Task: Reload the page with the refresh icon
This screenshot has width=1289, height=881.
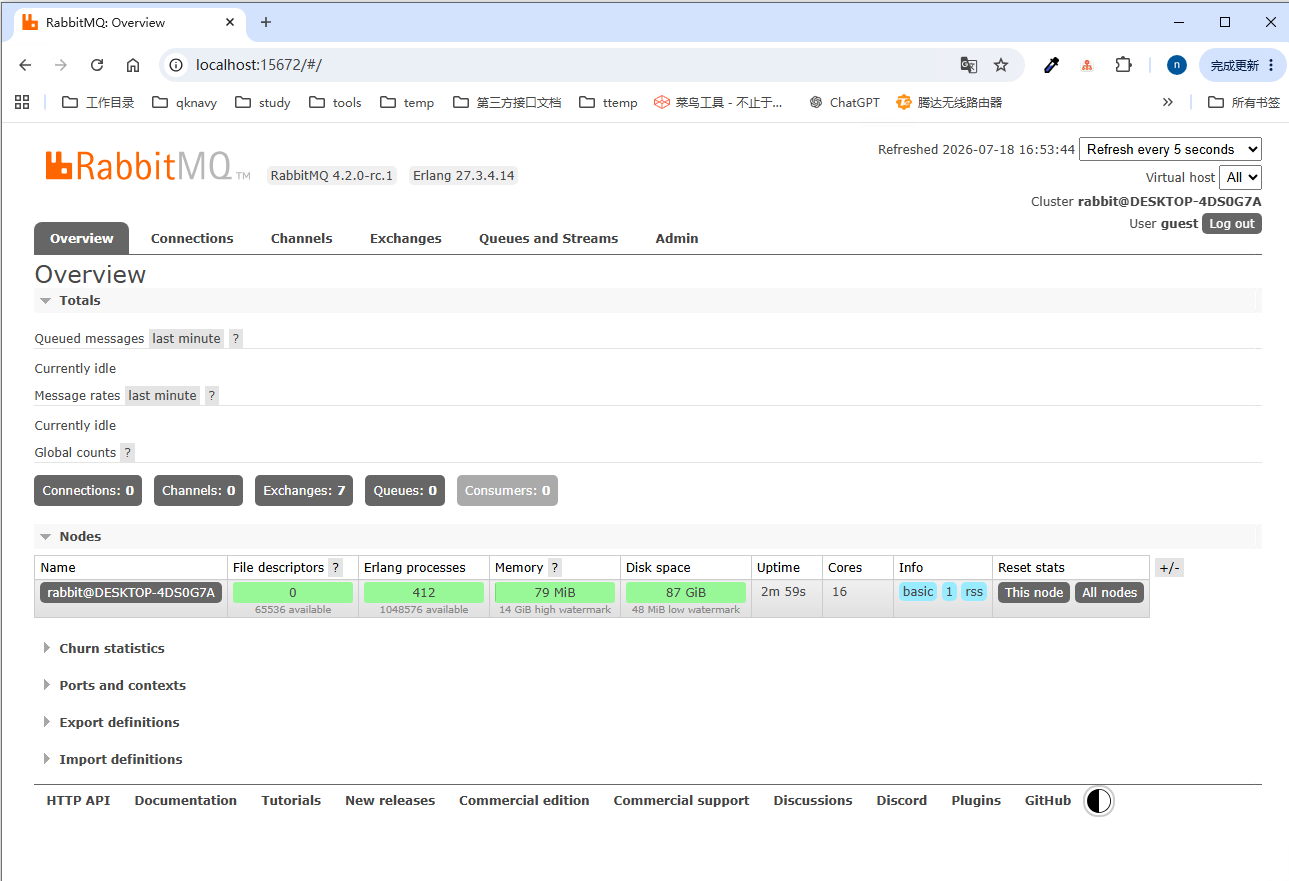Action: pyautogui.click(x=97, y=65)
